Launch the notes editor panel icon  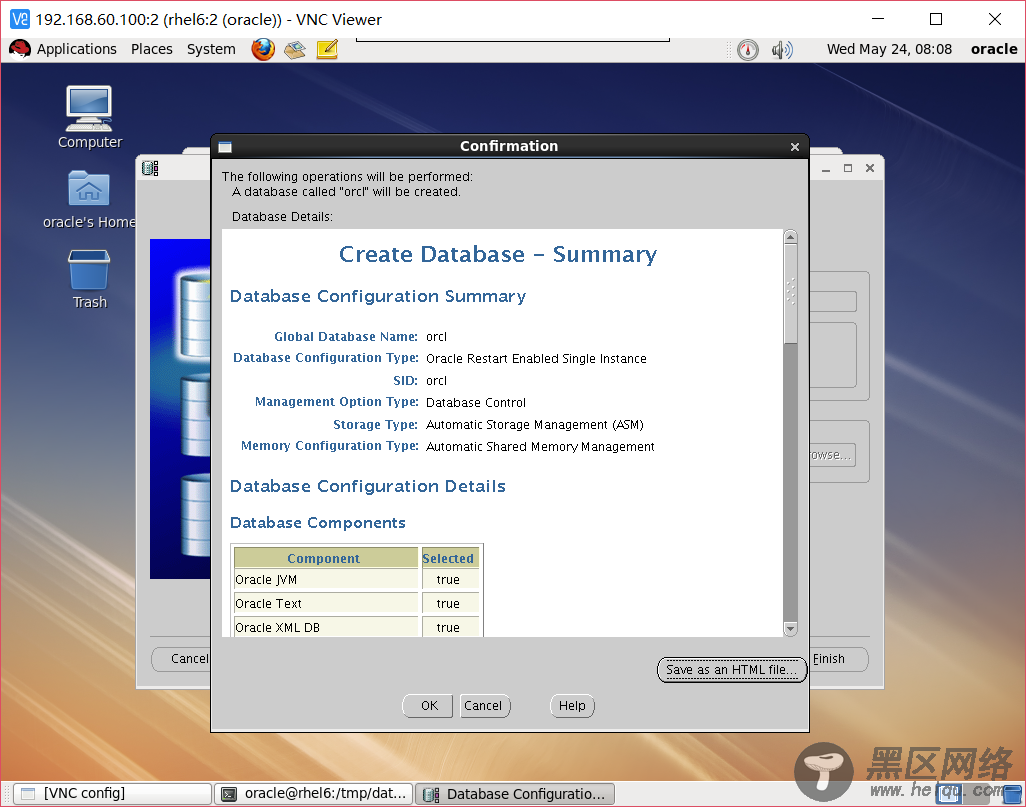click(327, 49)
